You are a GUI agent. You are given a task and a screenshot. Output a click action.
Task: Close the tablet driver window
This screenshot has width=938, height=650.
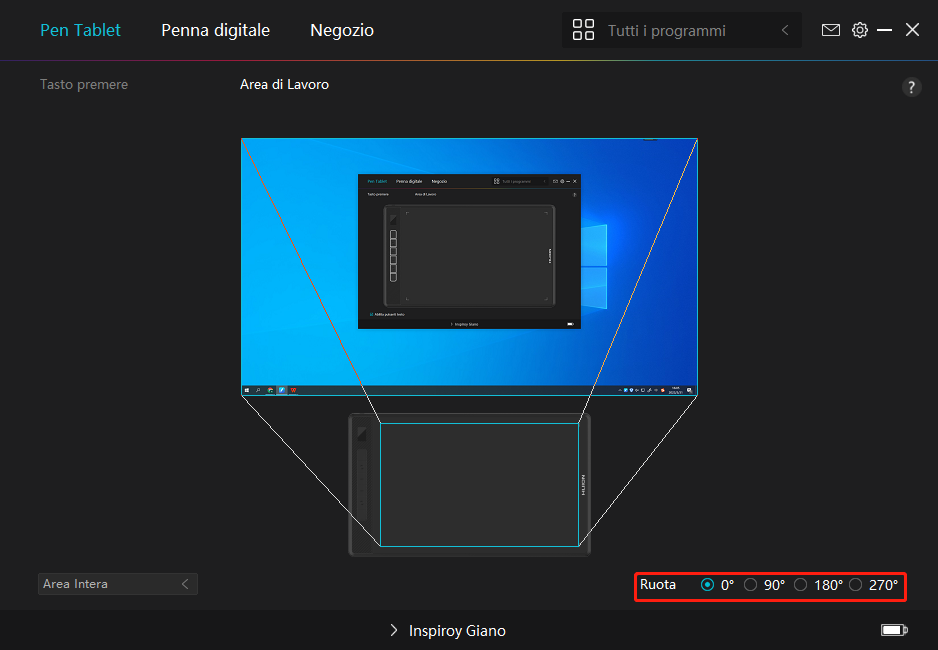(912, 30)
